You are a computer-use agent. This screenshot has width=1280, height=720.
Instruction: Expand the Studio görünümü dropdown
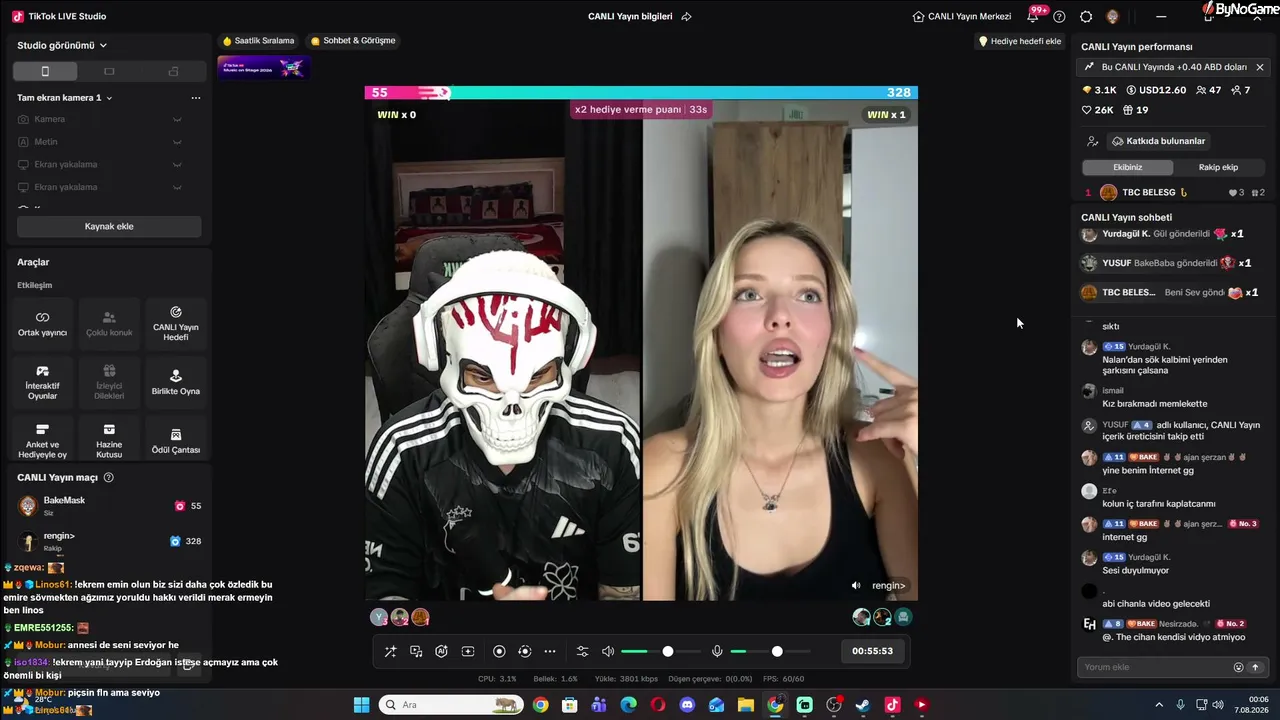click(62, 45)
